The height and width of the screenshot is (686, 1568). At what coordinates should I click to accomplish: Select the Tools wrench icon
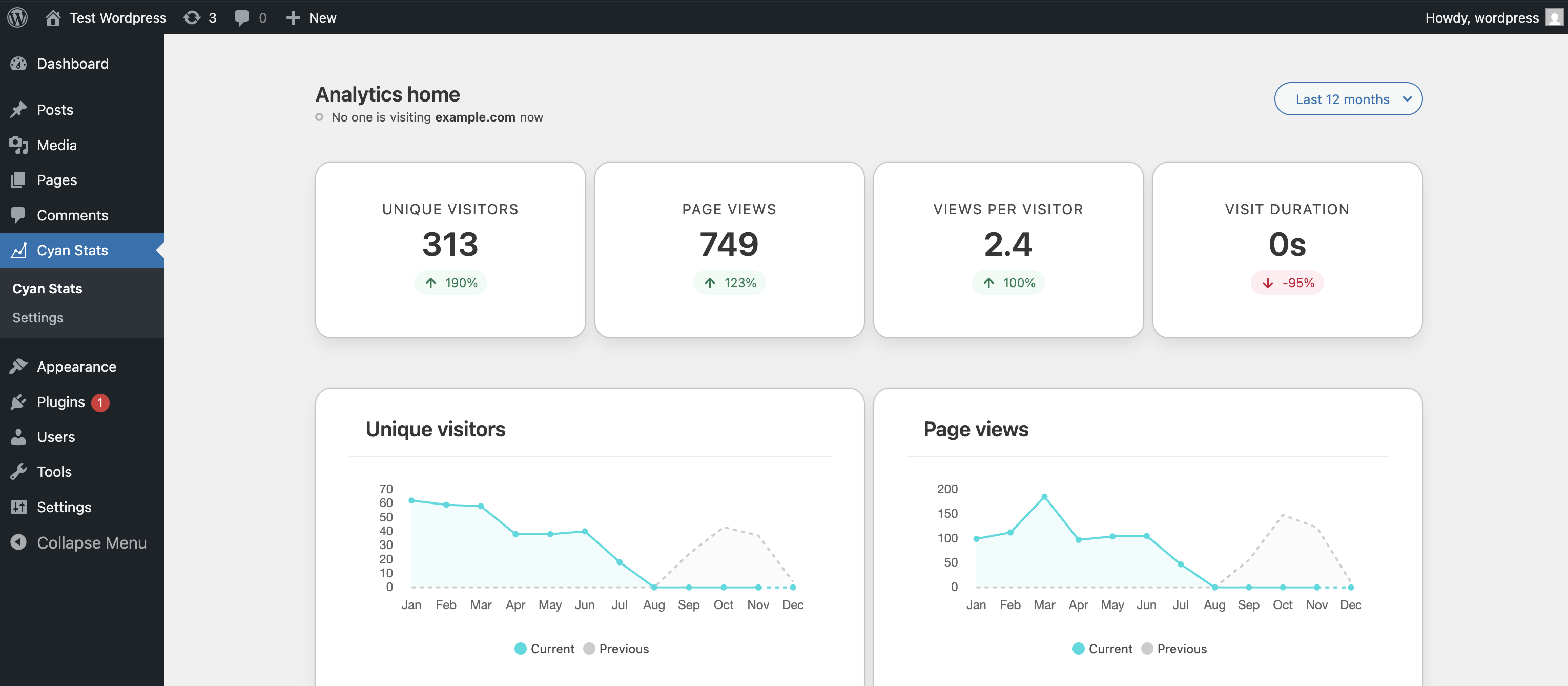[19, 472]
